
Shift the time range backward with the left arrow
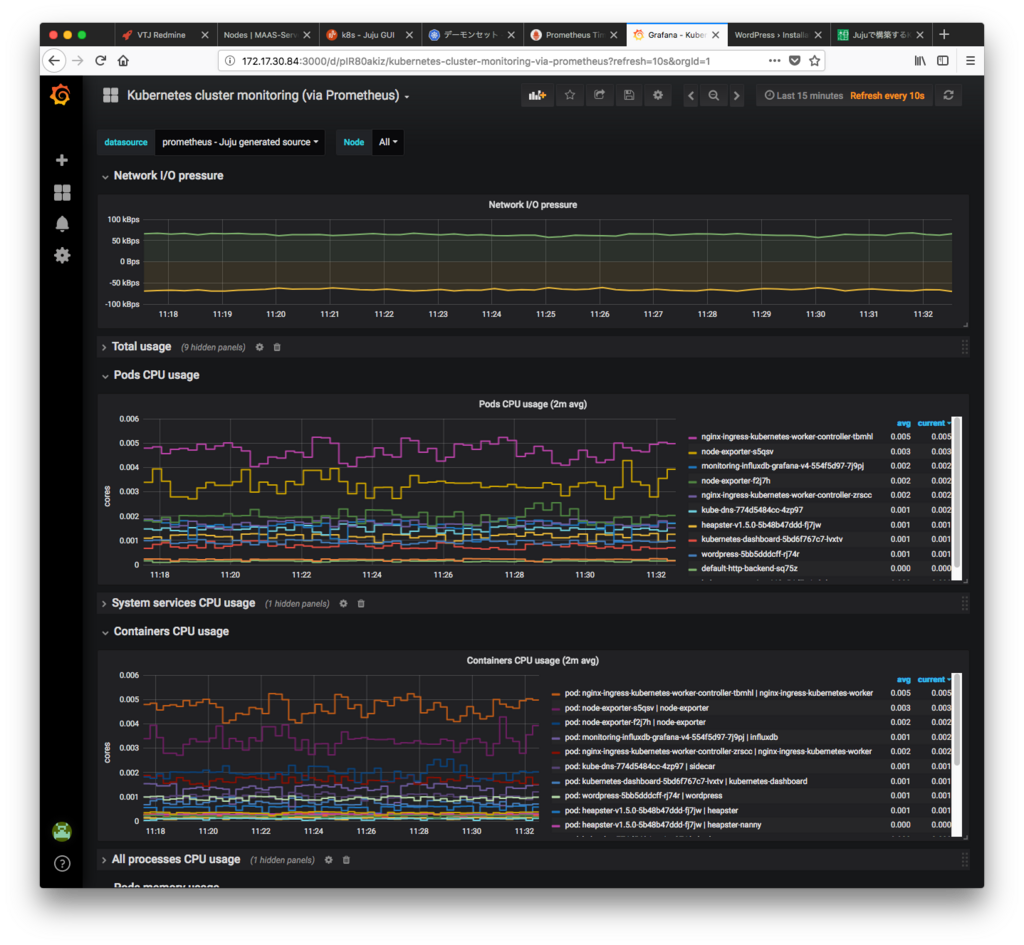[x=691, y=95]
